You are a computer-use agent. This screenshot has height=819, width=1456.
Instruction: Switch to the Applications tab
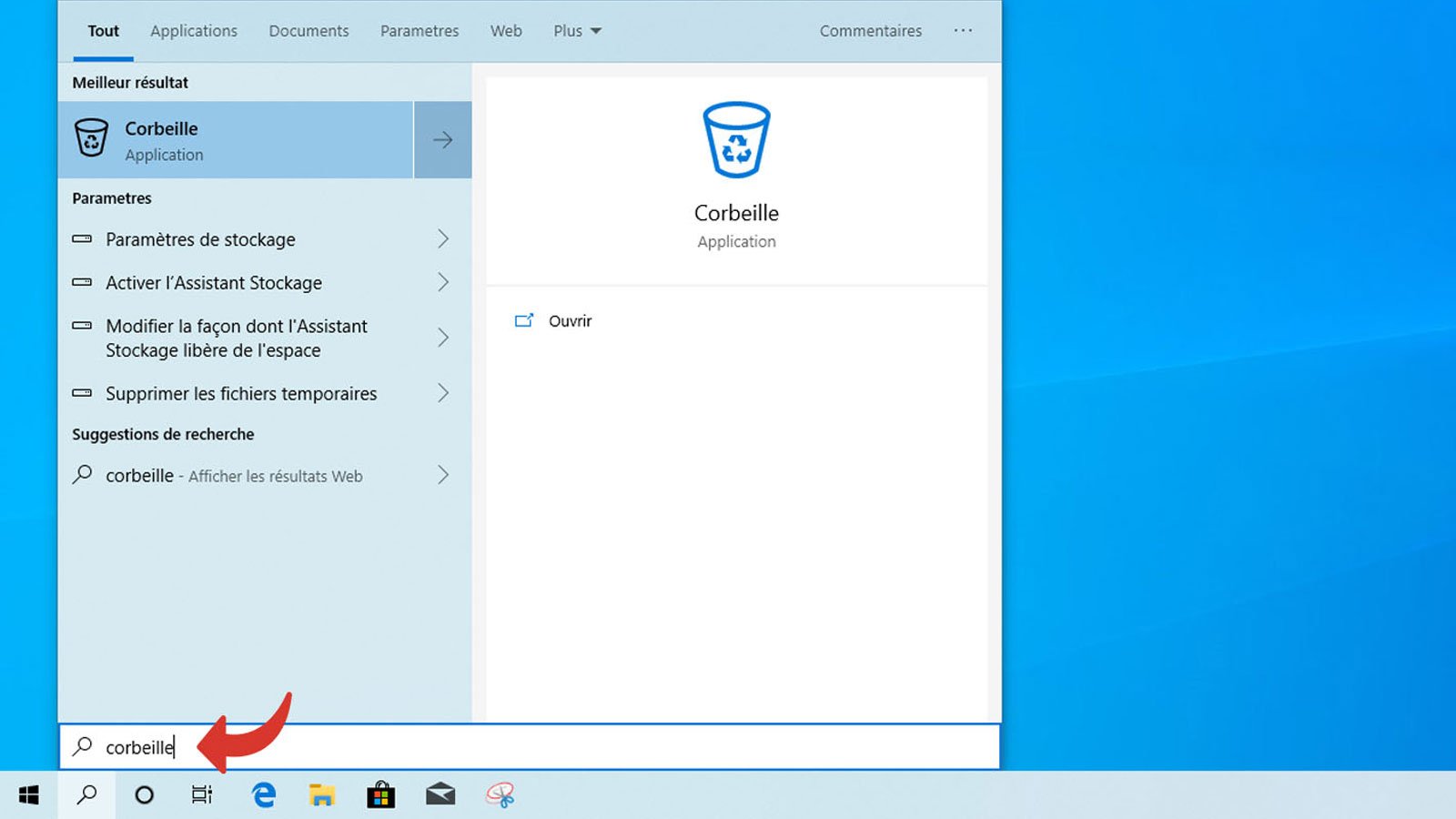click(193, 30)
